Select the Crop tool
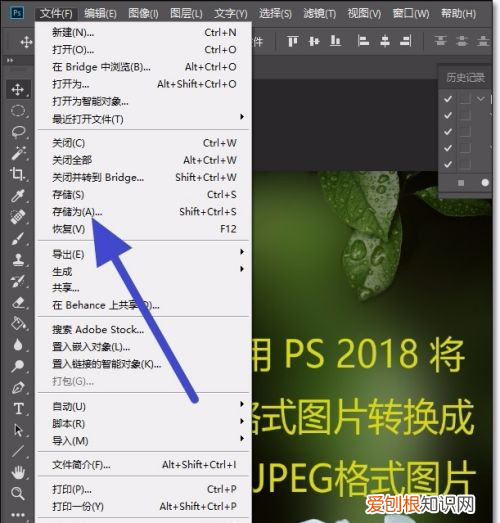The height and width of the screenshot is (523, 500). coord(18,174)
